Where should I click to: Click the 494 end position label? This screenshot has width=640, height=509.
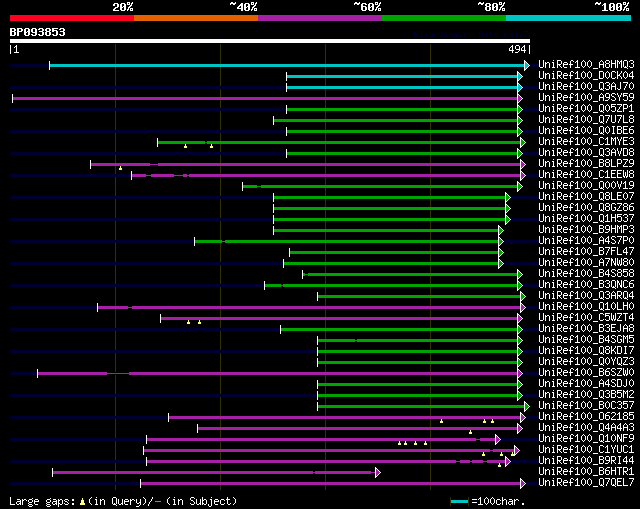pyautogui.click(x=517, y=49)
